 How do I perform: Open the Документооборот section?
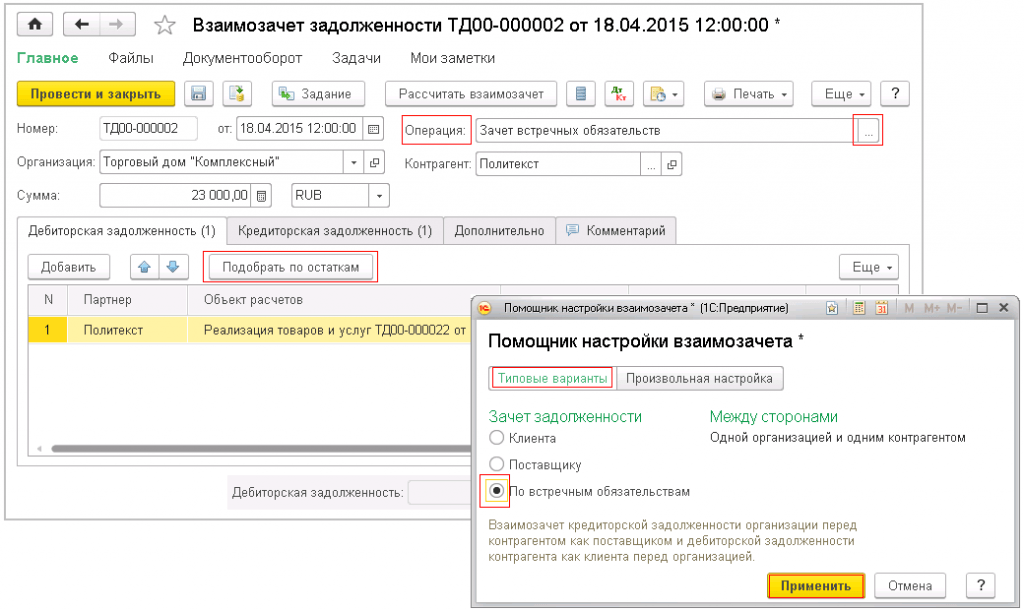242,58
